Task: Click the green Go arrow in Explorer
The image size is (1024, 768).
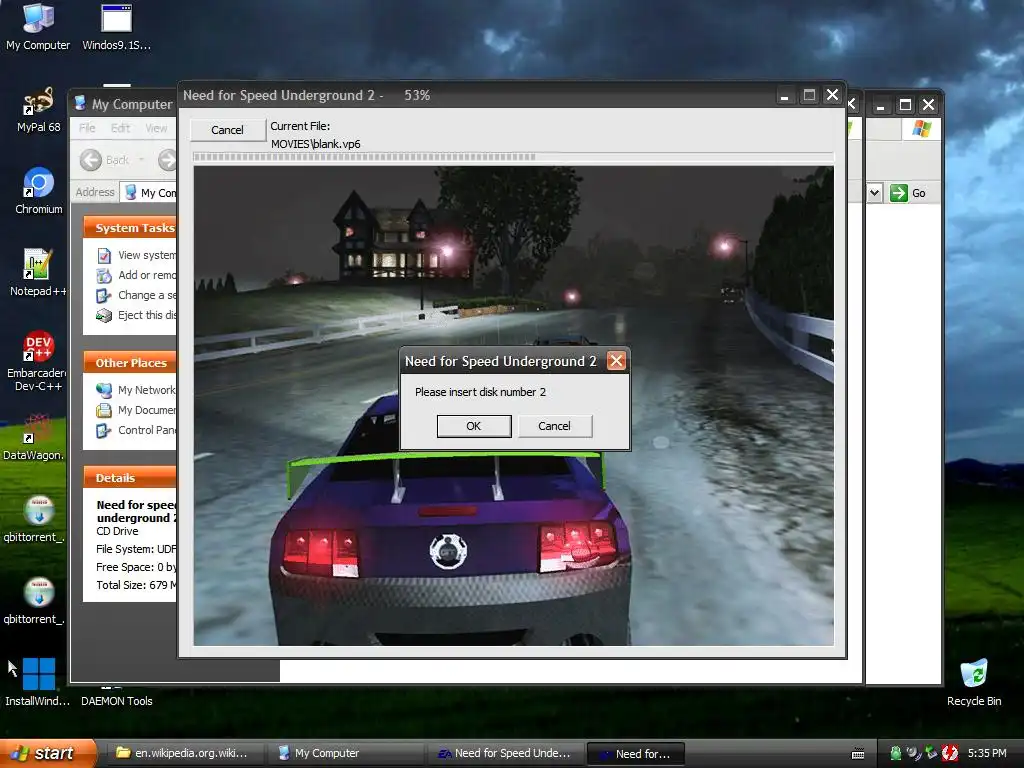Action: [x=899, y=193]
